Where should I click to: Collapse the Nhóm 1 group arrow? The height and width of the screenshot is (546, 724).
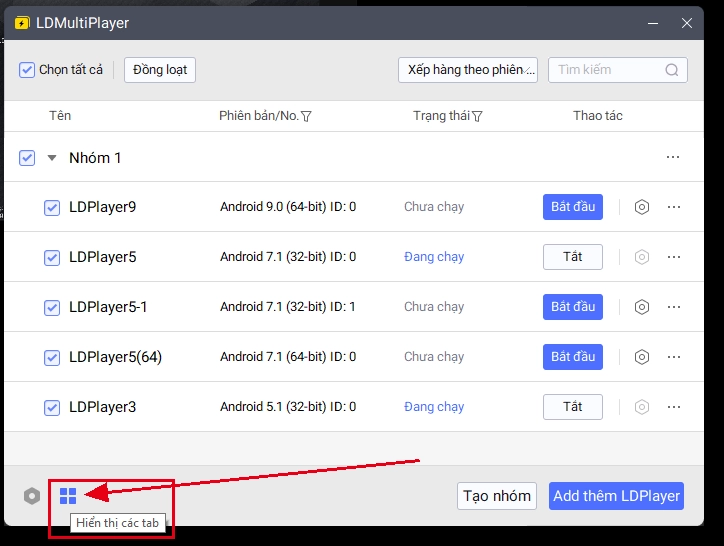[52, 158]
